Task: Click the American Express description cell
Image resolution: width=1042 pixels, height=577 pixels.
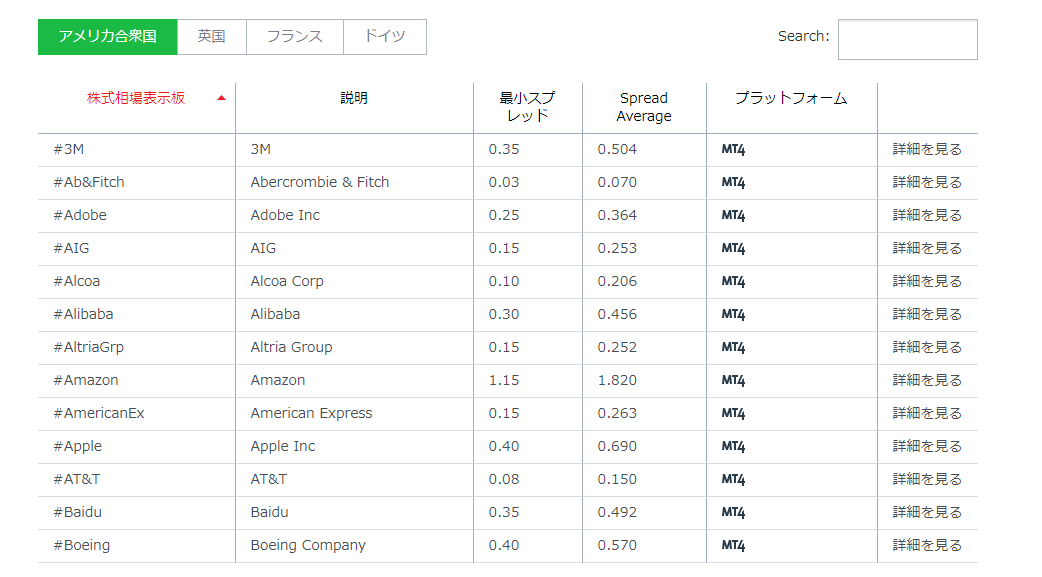Action: click(x=354, y=413)
